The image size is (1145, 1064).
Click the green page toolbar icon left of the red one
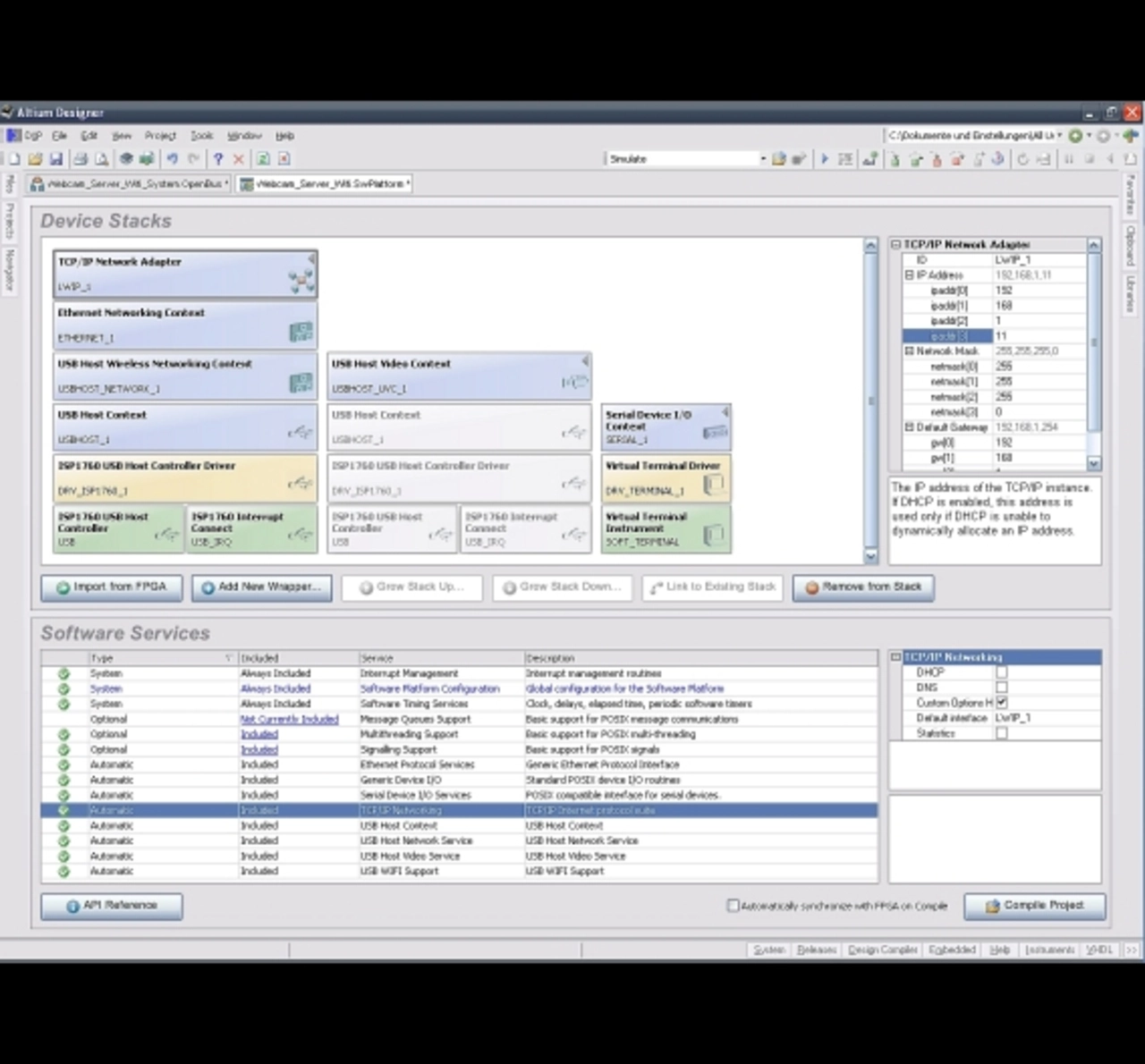pyautogui.click(x=263, y=159)
